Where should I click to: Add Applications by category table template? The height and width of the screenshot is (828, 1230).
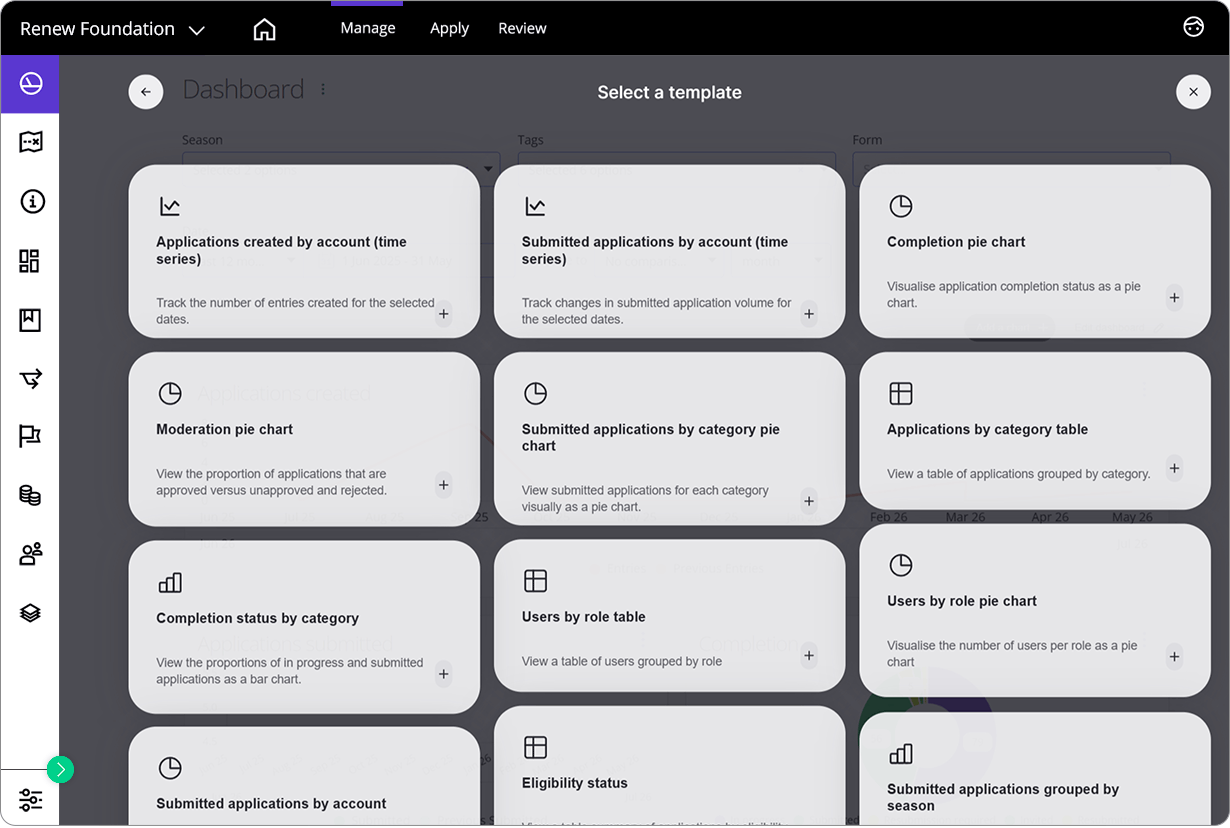pos(1175,468)
